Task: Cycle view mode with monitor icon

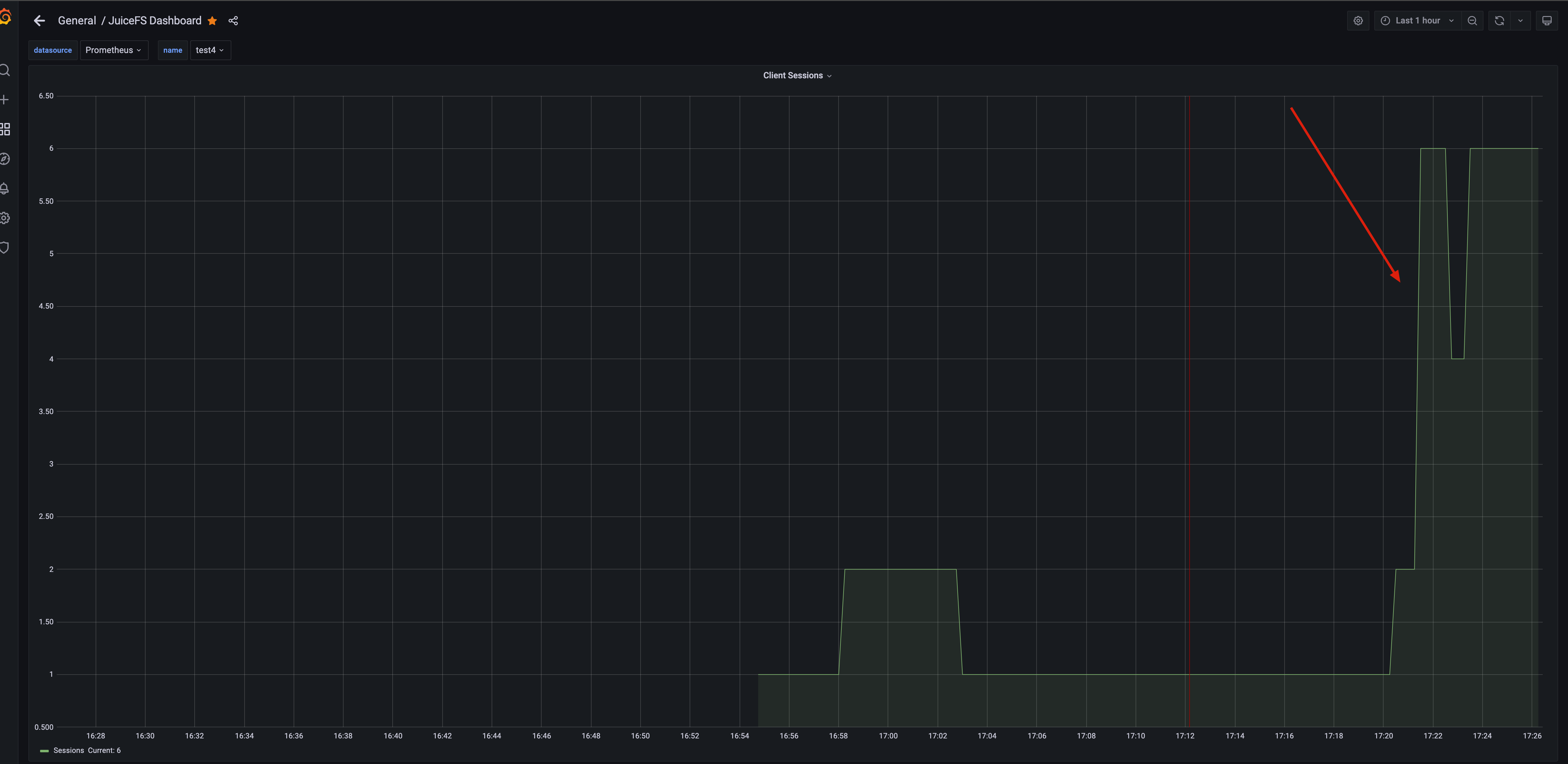Action: 1547,21
